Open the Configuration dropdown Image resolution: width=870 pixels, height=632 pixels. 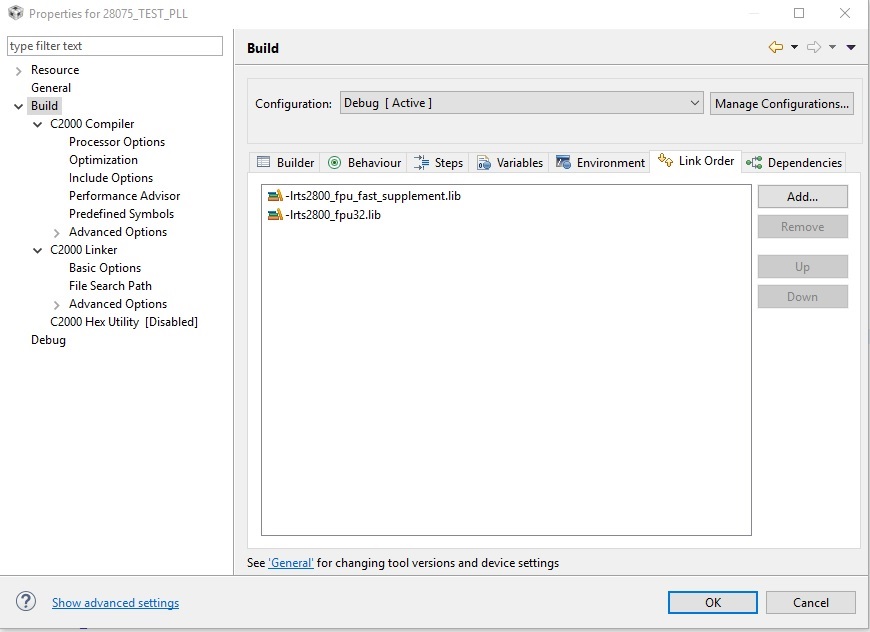pyautogui.click(x=522, y=103)
